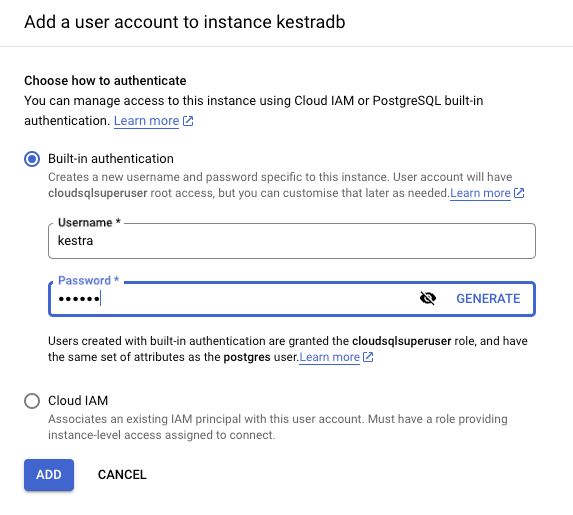
Task: Click the 'Built-in authentication' label text
Action: (111, 159)
